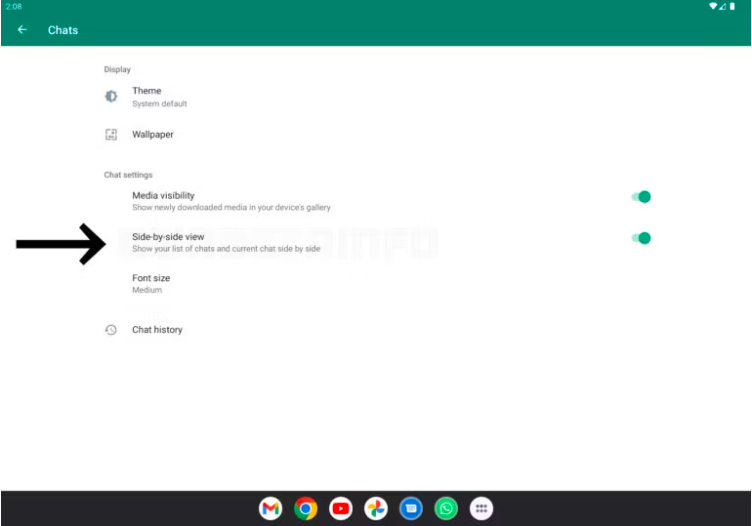Viewport: 752px width, 526px height.
Task: Turn off the Side-by-side view switch
Action: (x=642, y=238)
